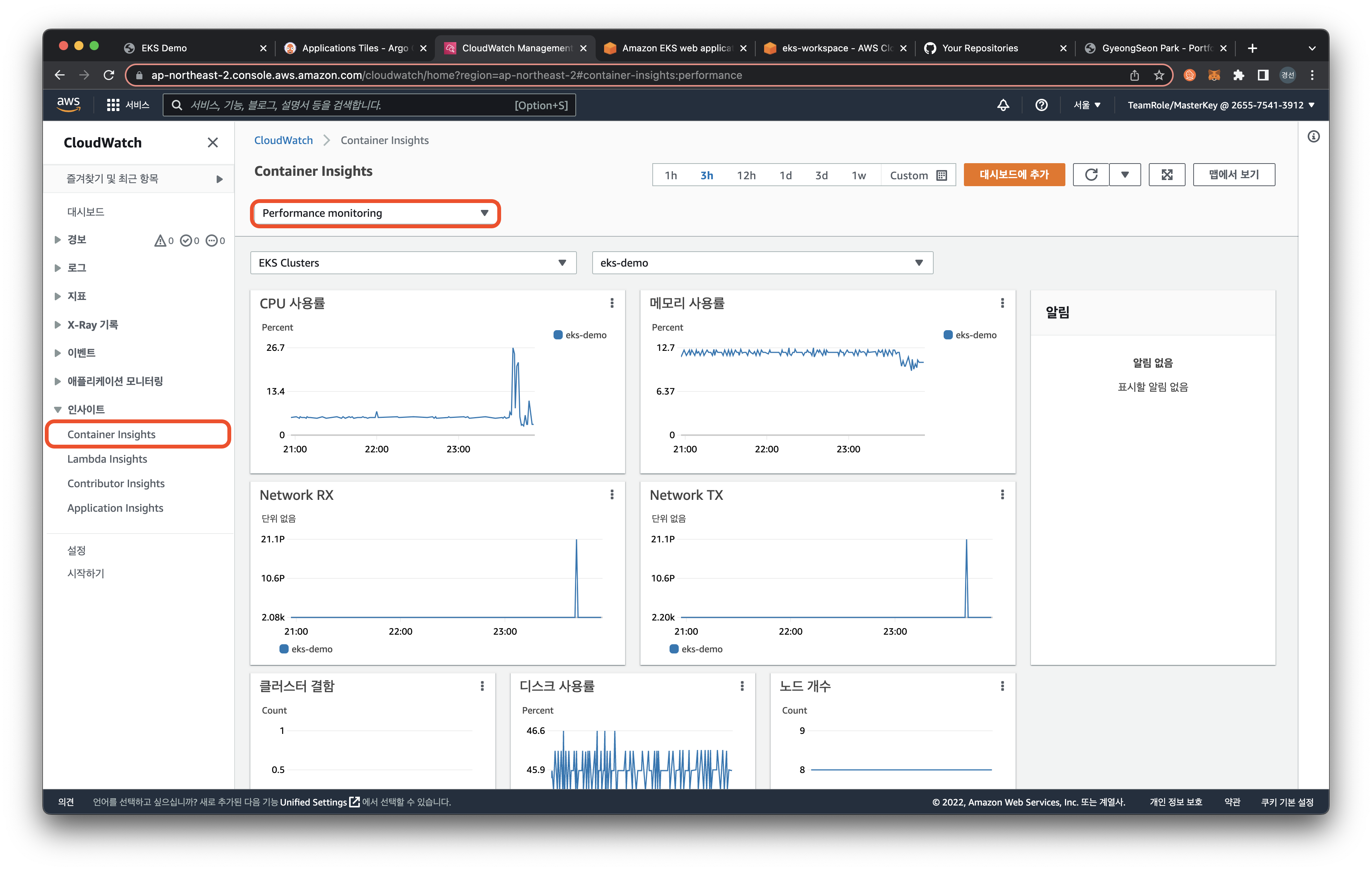The height and width of the screenshot is (871, 1372).
Task: Open the info panel icon at right
Action: tap(1313, 137)
